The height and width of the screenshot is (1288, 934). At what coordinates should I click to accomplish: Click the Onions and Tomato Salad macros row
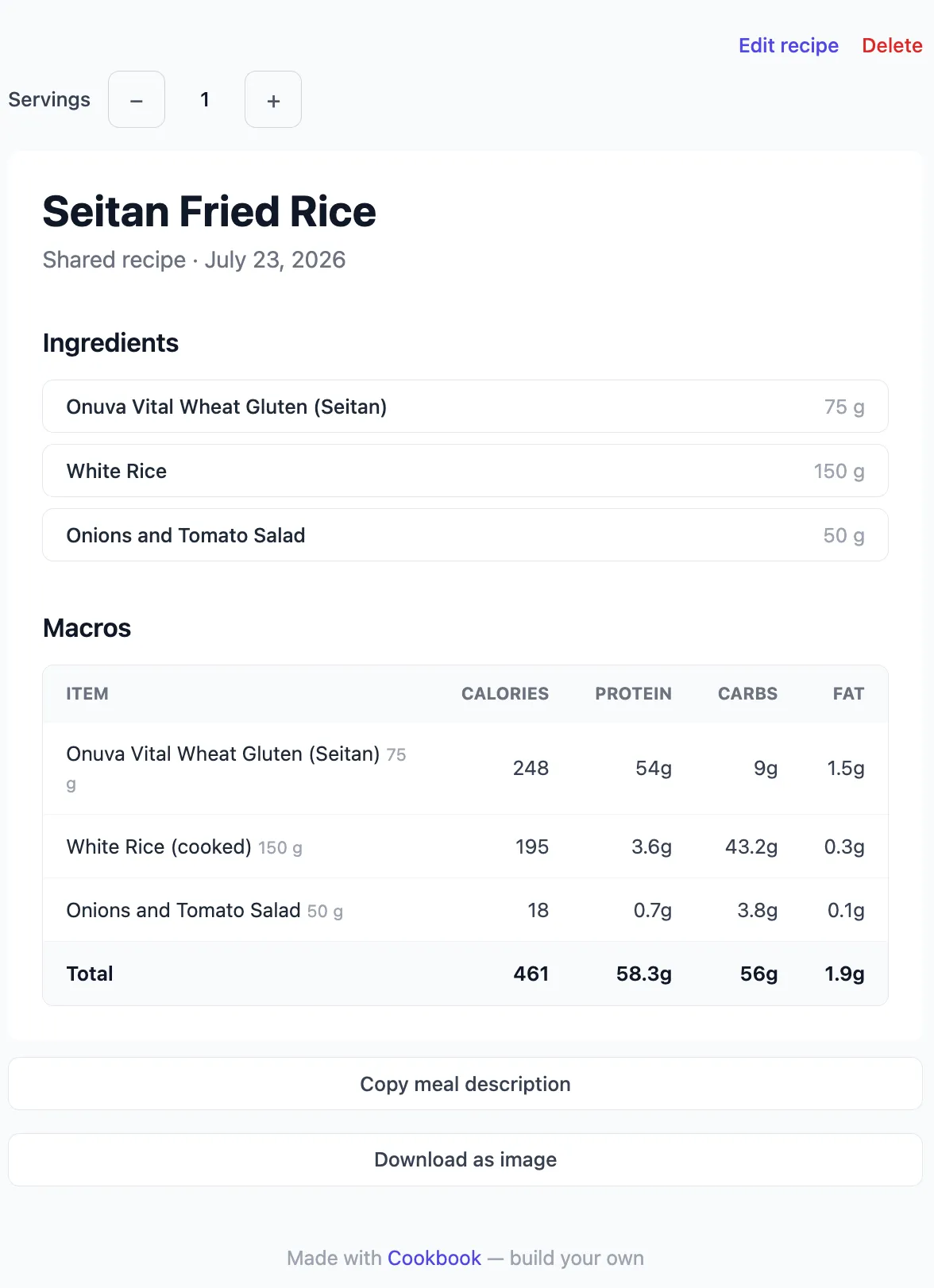click(x=465, y=910)
